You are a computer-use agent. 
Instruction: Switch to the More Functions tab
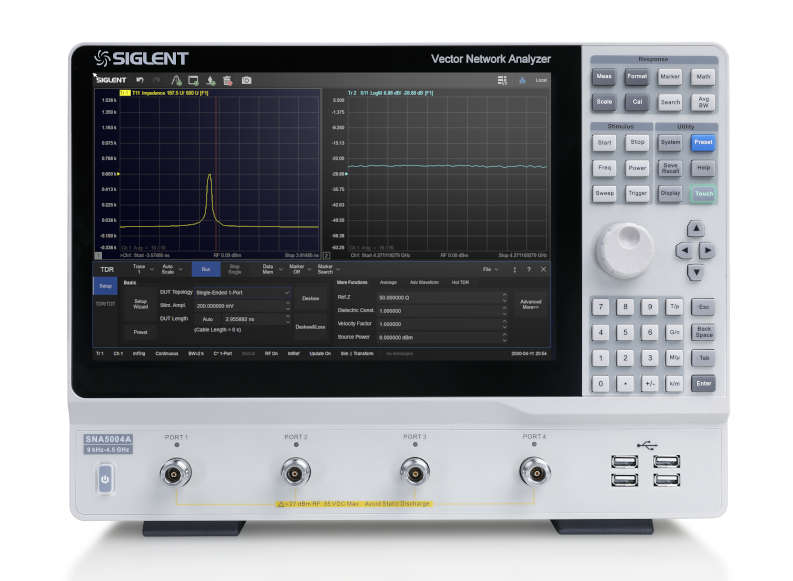(x=352, y=282)
